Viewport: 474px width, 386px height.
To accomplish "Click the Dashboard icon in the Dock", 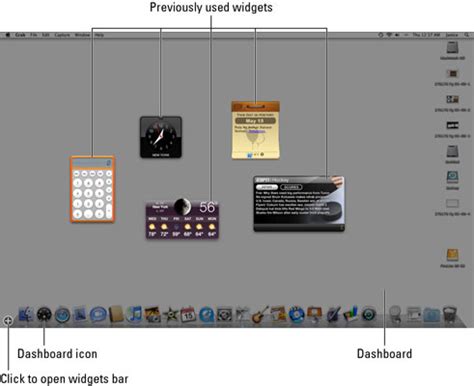I will click(44, 315).
